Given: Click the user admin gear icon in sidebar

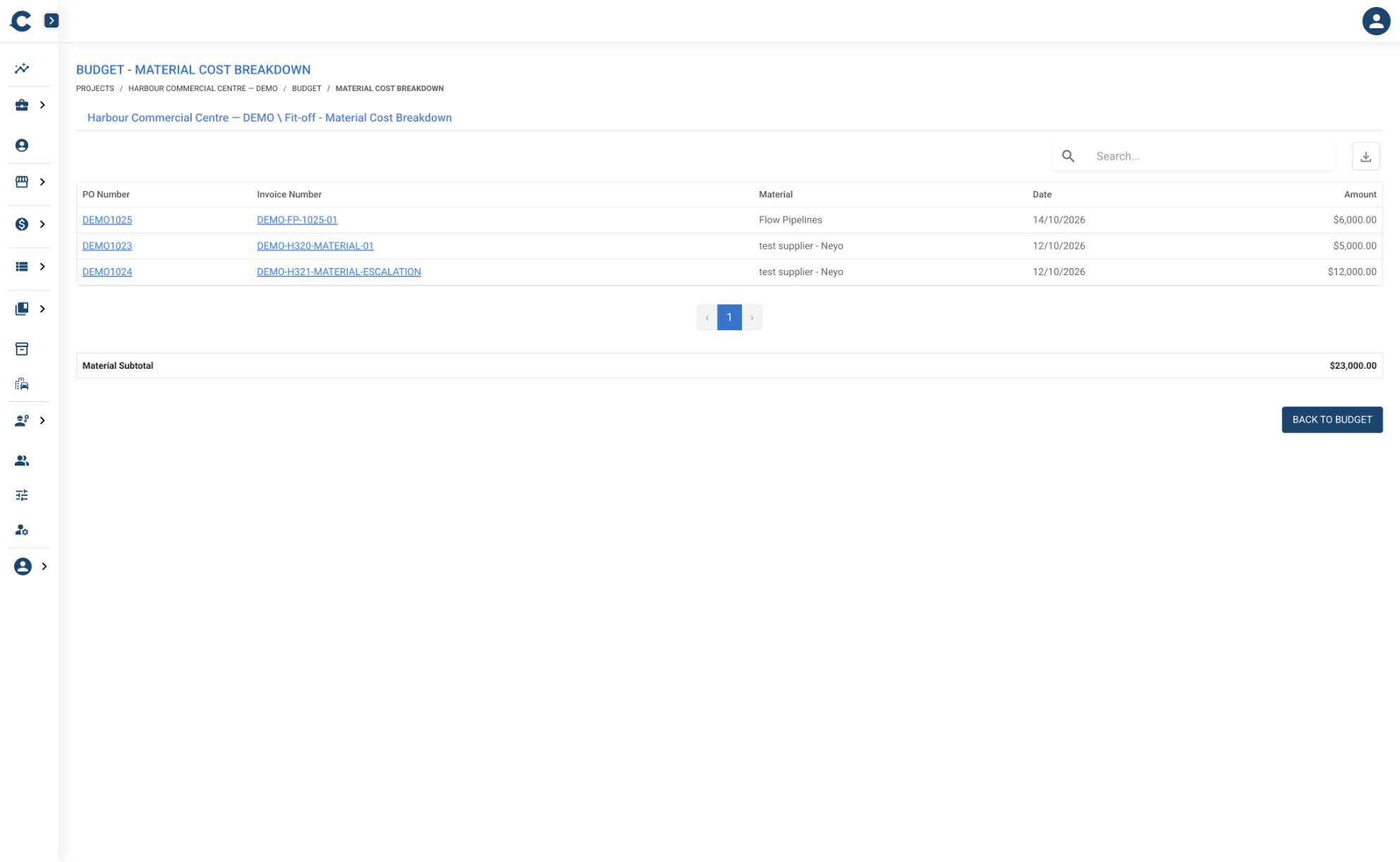Looking at the screenshot, I should (22, 530).
